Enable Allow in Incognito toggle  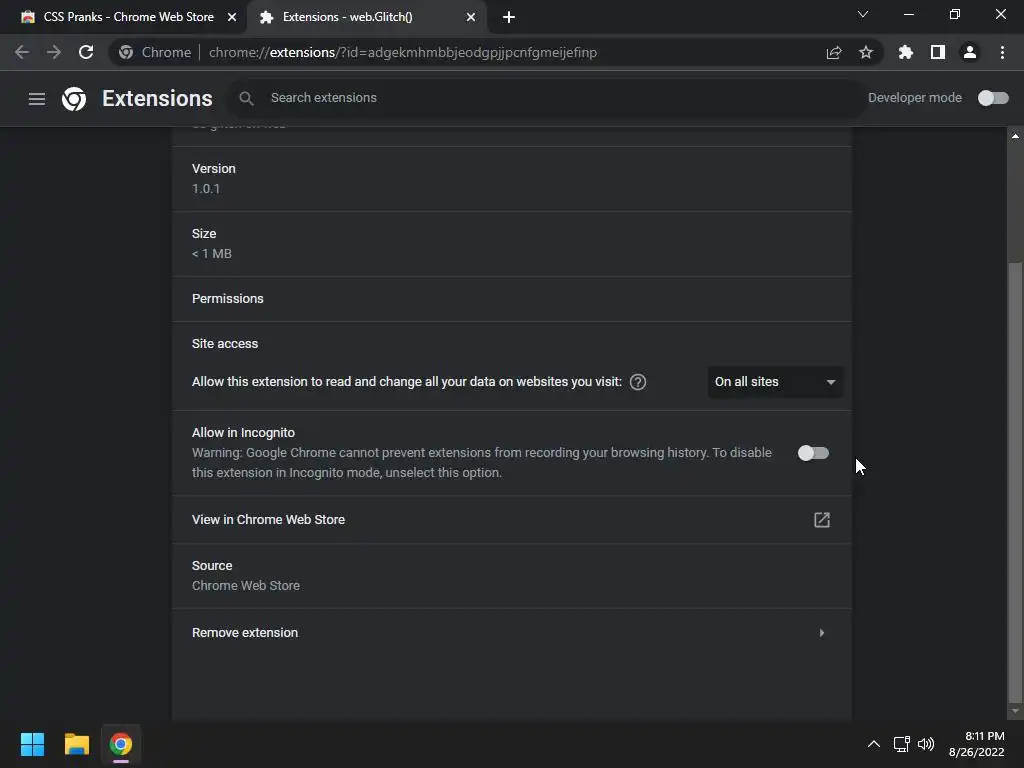813,453
